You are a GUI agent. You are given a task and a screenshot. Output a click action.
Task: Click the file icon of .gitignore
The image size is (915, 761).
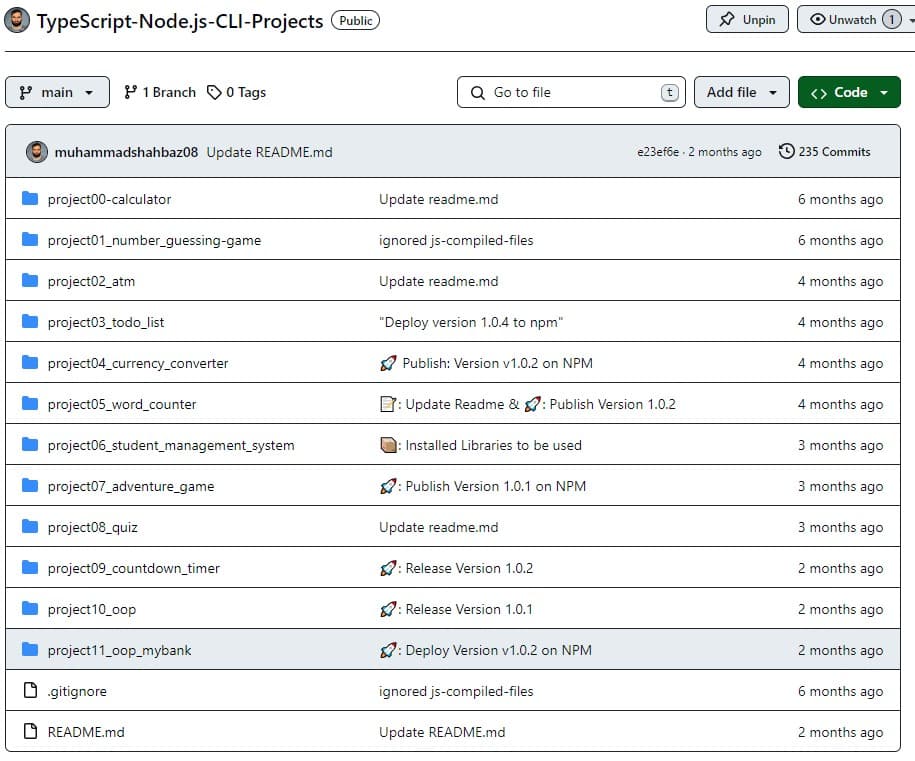[30, 690]
